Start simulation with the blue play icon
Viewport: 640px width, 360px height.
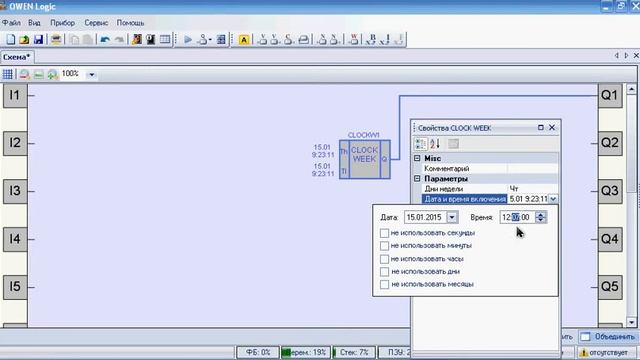point(188,40)
